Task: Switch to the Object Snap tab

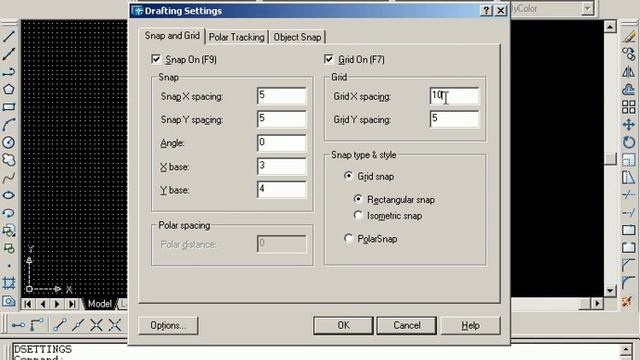Action: point(297,37)
